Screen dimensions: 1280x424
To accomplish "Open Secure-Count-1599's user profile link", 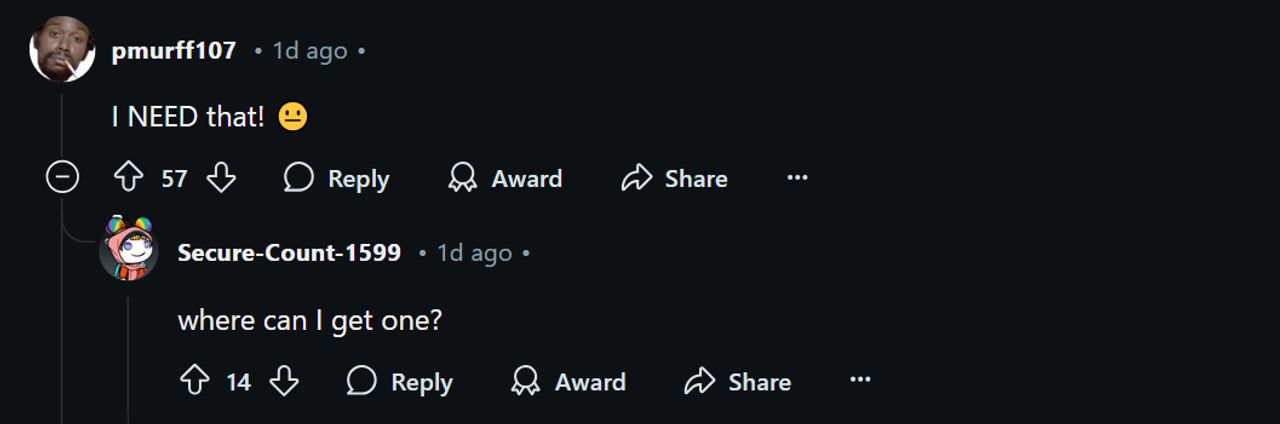I will pyautogui.click(x=289, y=253).
